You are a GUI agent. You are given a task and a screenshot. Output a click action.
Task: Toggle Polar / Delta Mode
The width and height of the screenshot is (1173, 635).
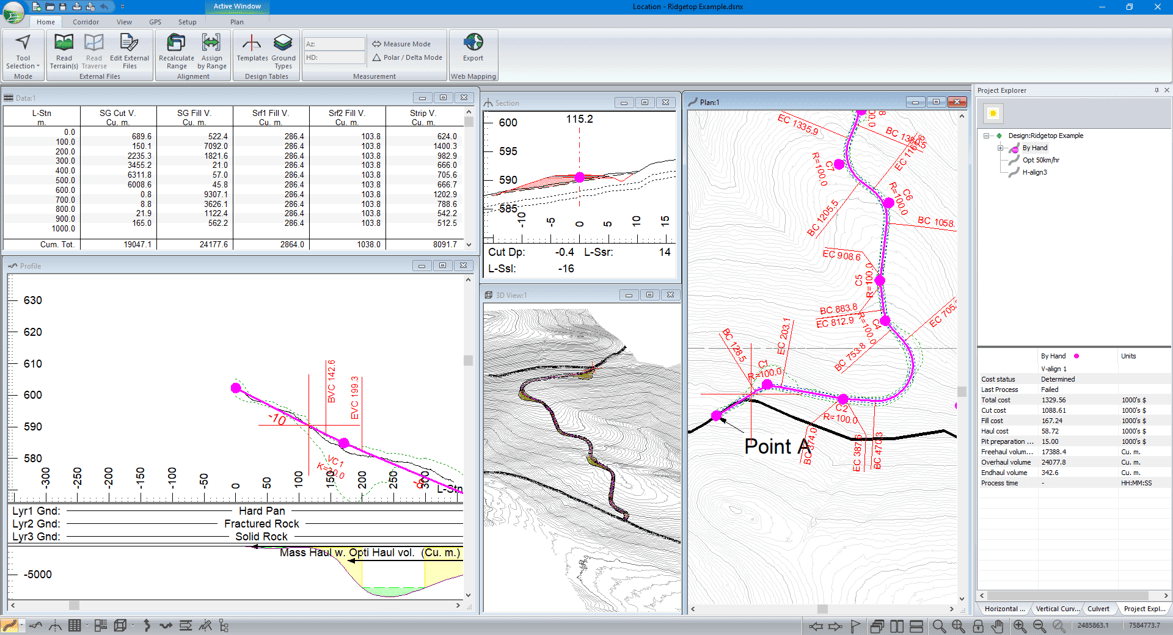[x=407, y=58]
